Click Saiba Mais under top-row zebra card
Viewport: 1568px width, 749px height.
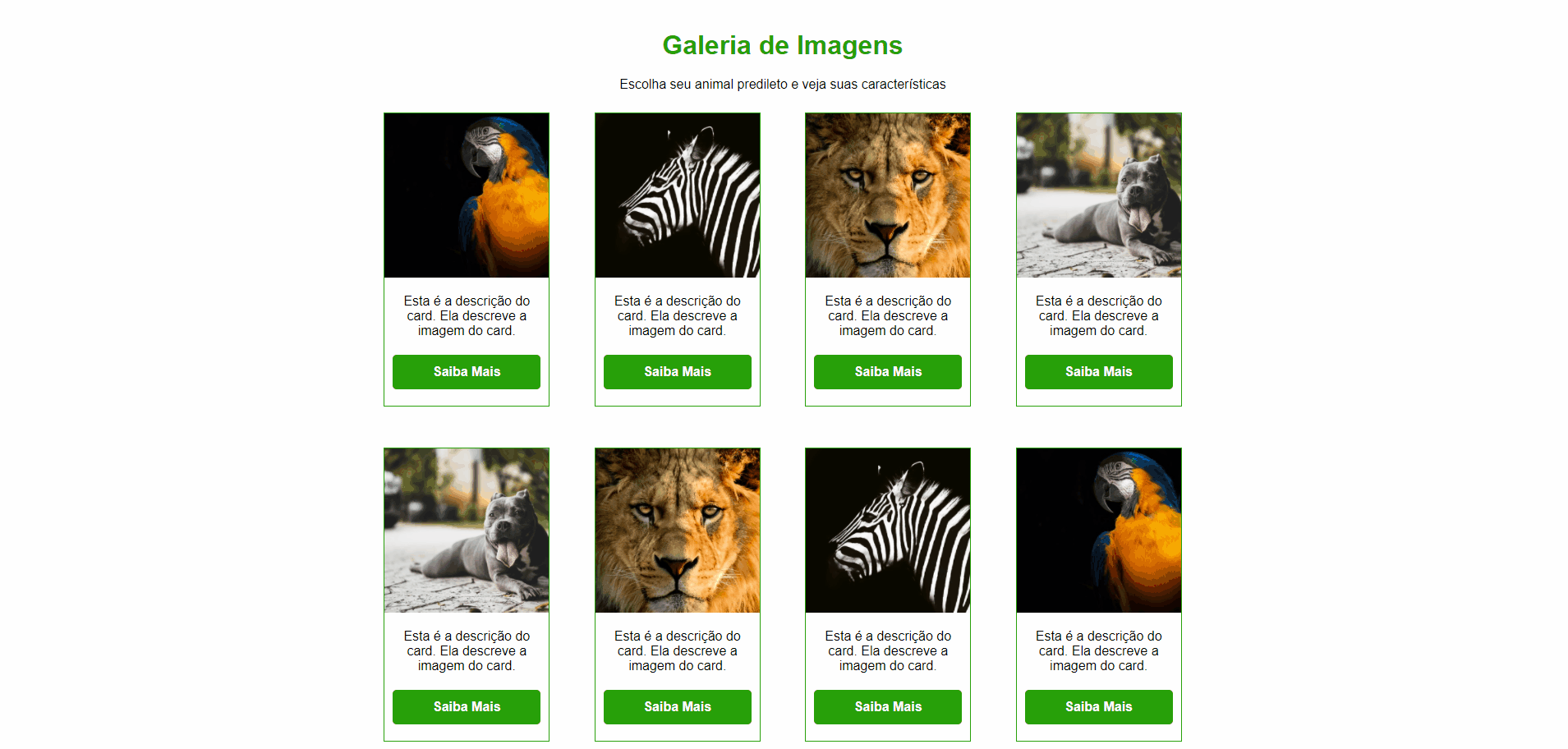(678, 372)
